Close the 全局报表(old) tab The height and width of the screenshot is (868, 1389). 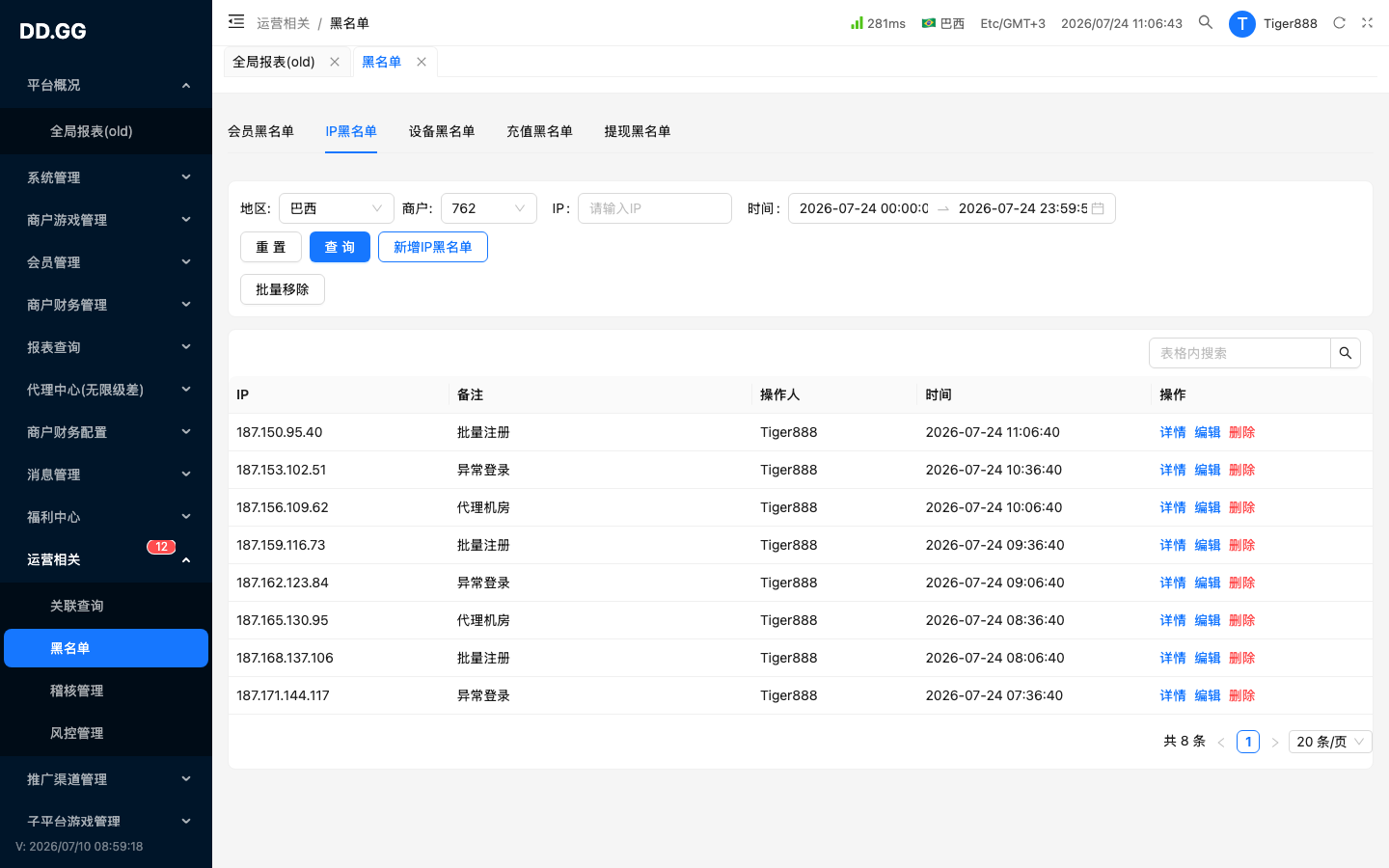click(x=335, y=62)
